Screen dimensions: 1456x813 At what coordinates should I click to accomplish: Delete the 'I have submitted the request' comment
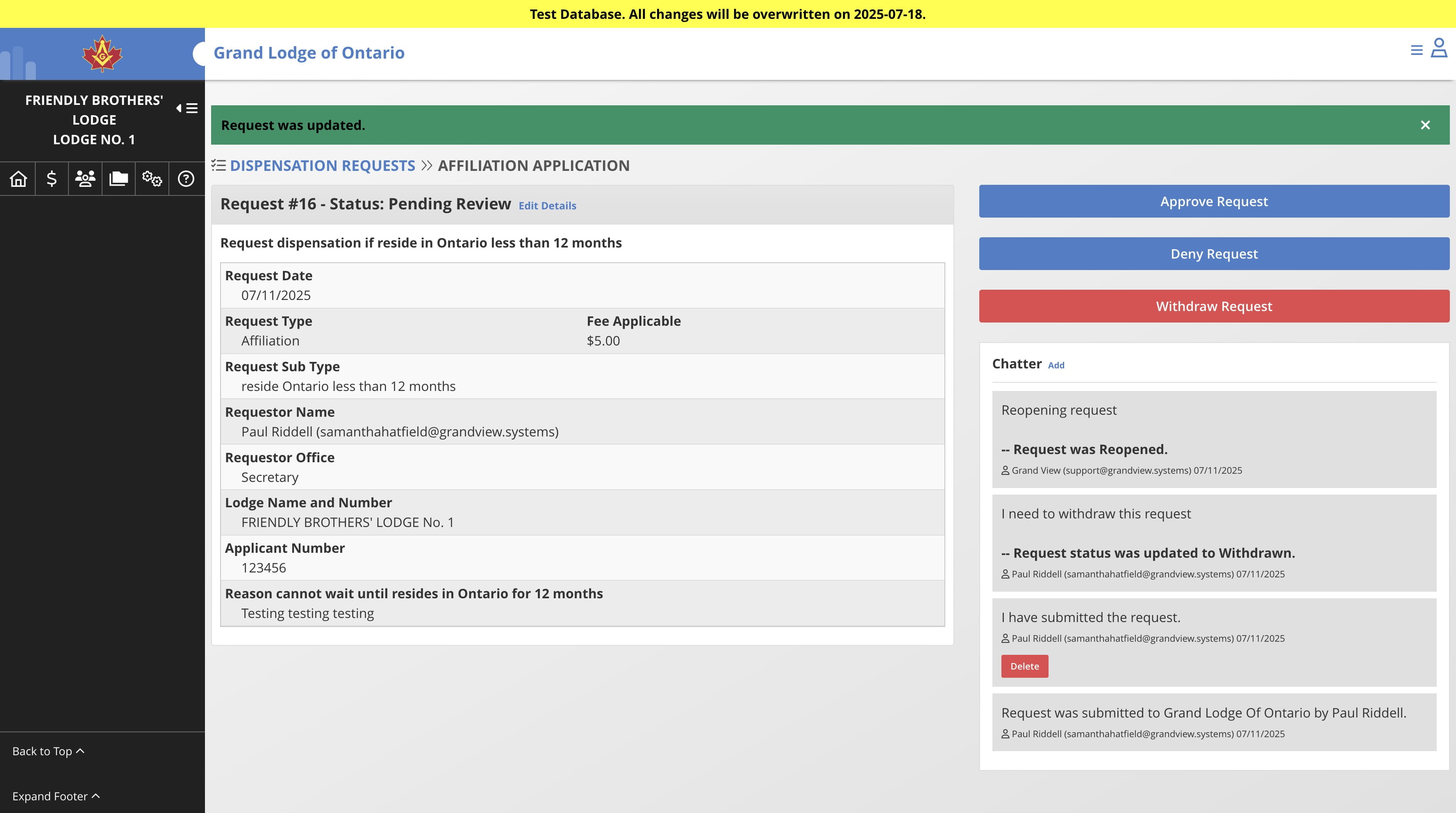[1024, 666]
